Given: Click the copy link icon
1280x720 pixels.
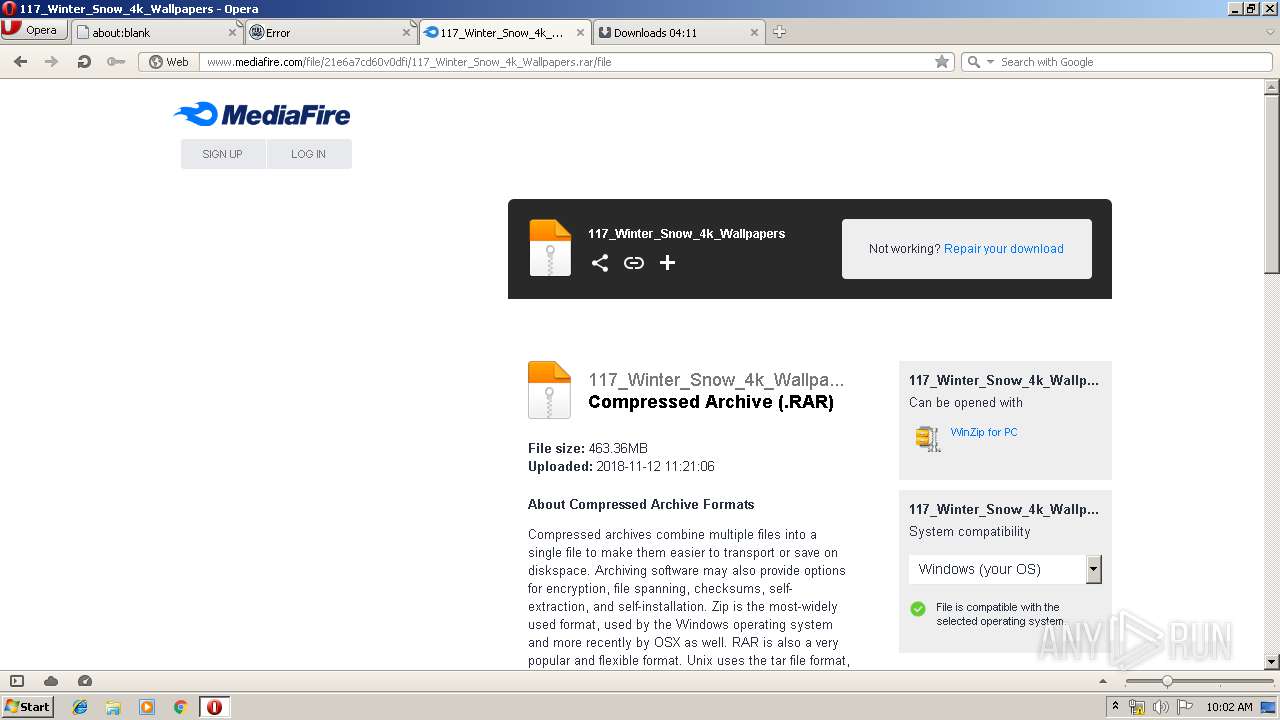Looking at the screenshot, I should 633,263.
